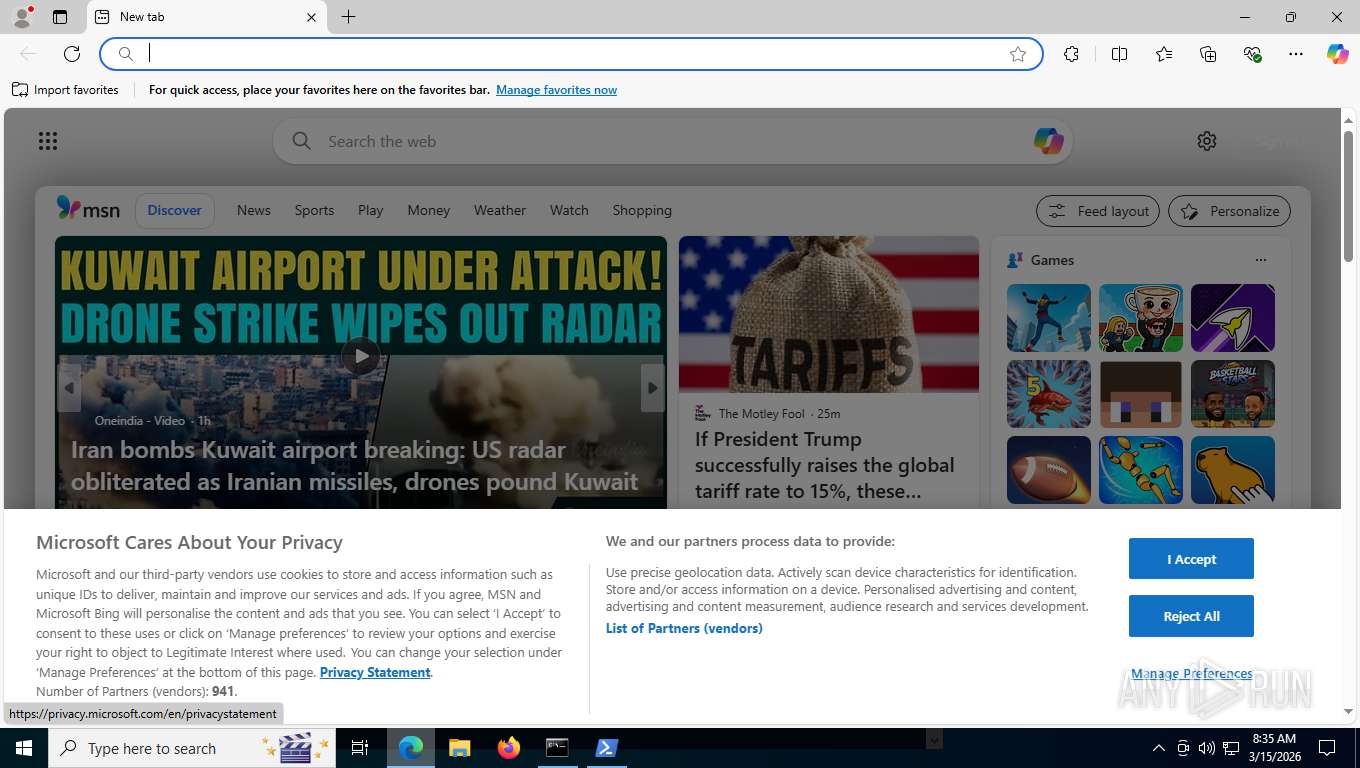The image size is (1360, 768).
Task: Play the Kuwait airport video
Action: click(361, 356)
